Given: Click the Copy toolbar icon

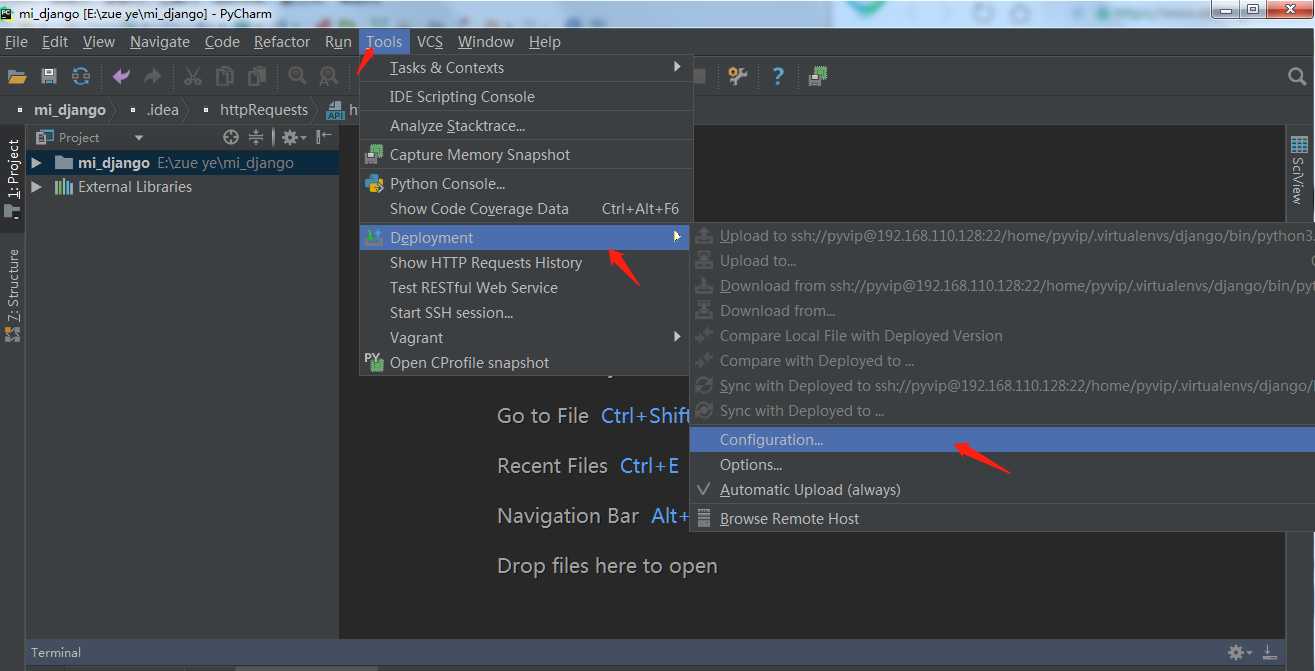Looking at the screenshot, I should (225, 76).
